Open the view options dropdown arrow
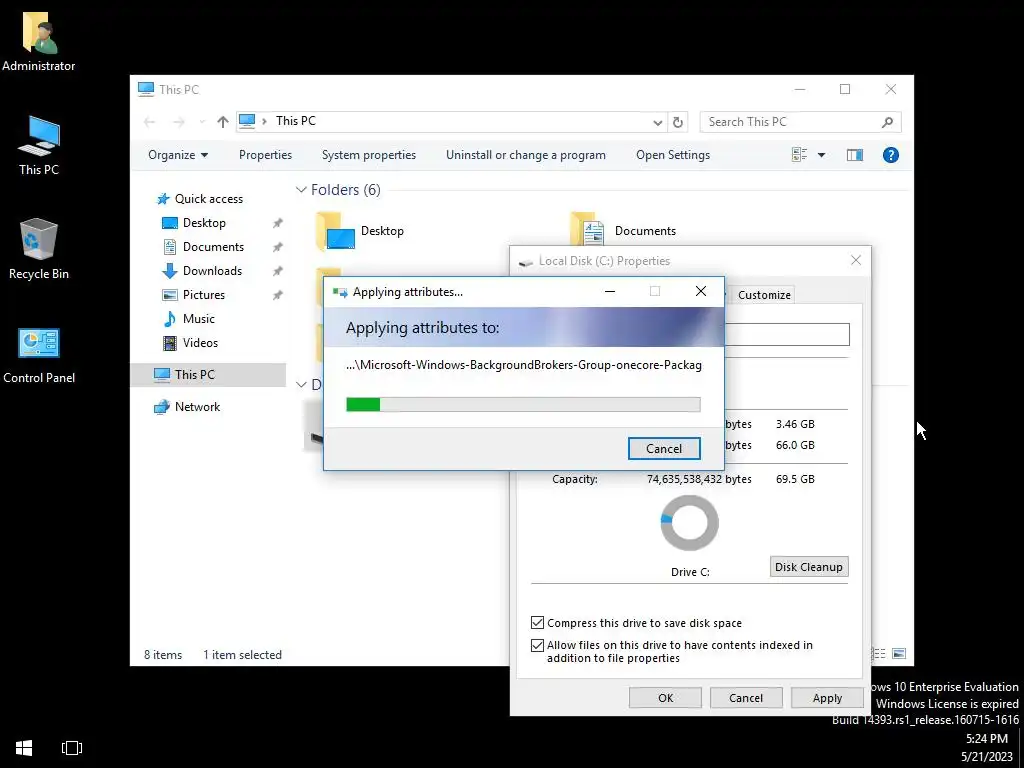The width and height of the screenshot is (1024, 768). tap(822, 155)
